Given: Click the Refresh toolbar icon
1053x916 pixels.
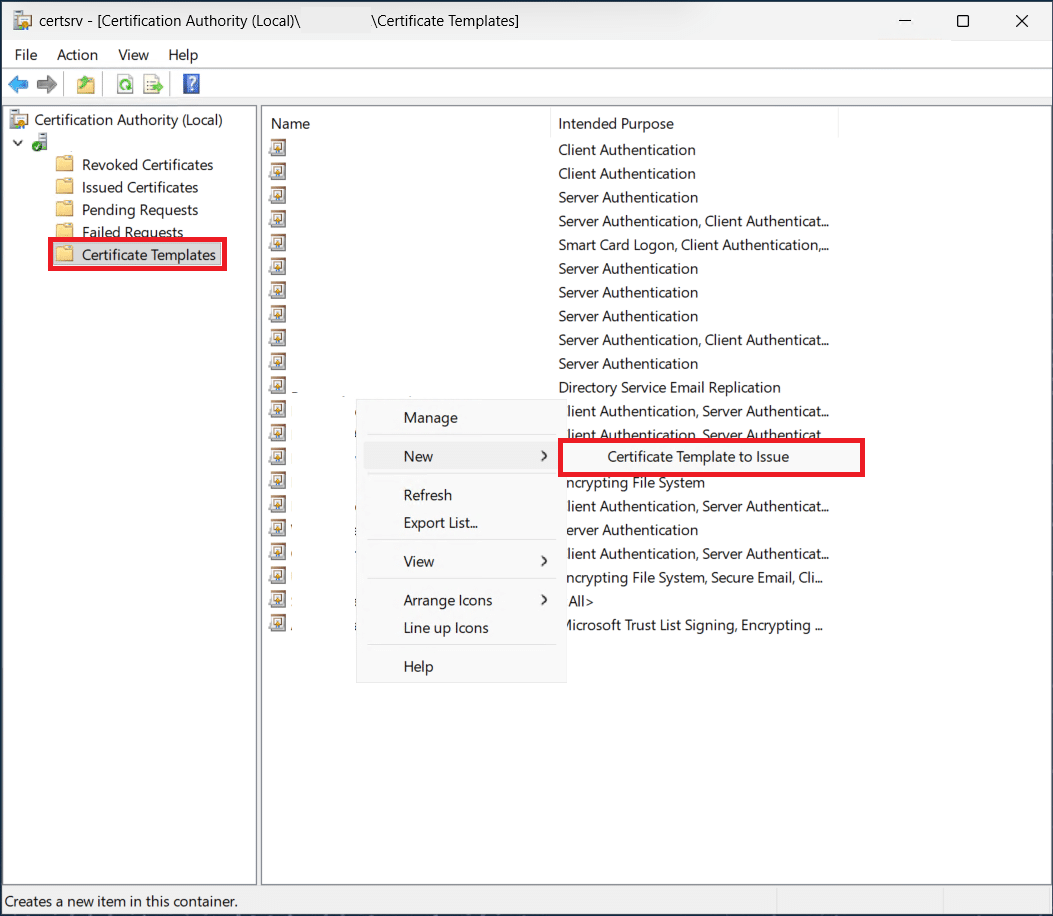Looking at the screenshot, I should (125, 85).
